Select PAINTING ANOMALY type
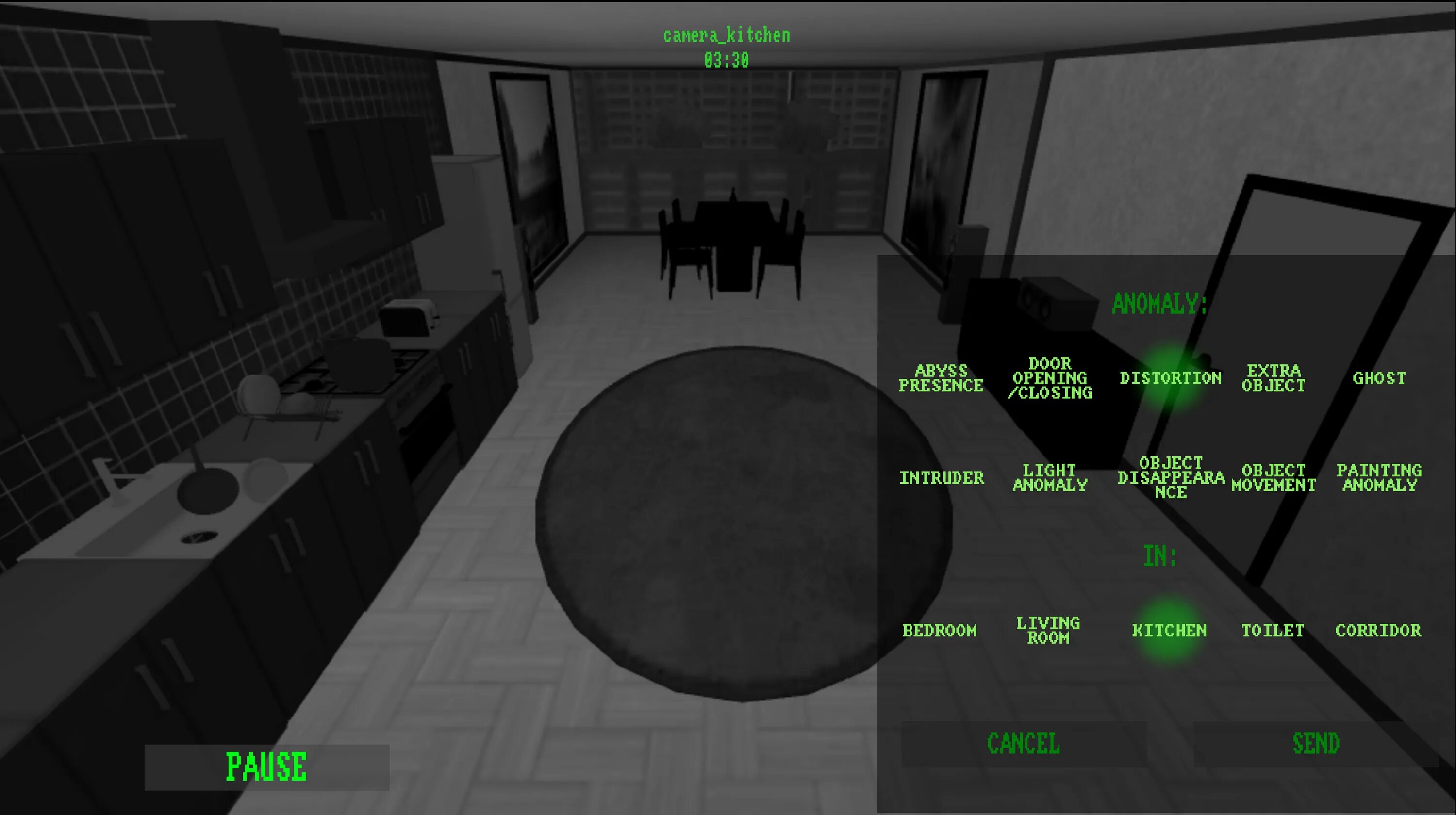The height and width of the screenshot is (815, 1456). point(1380,478)
